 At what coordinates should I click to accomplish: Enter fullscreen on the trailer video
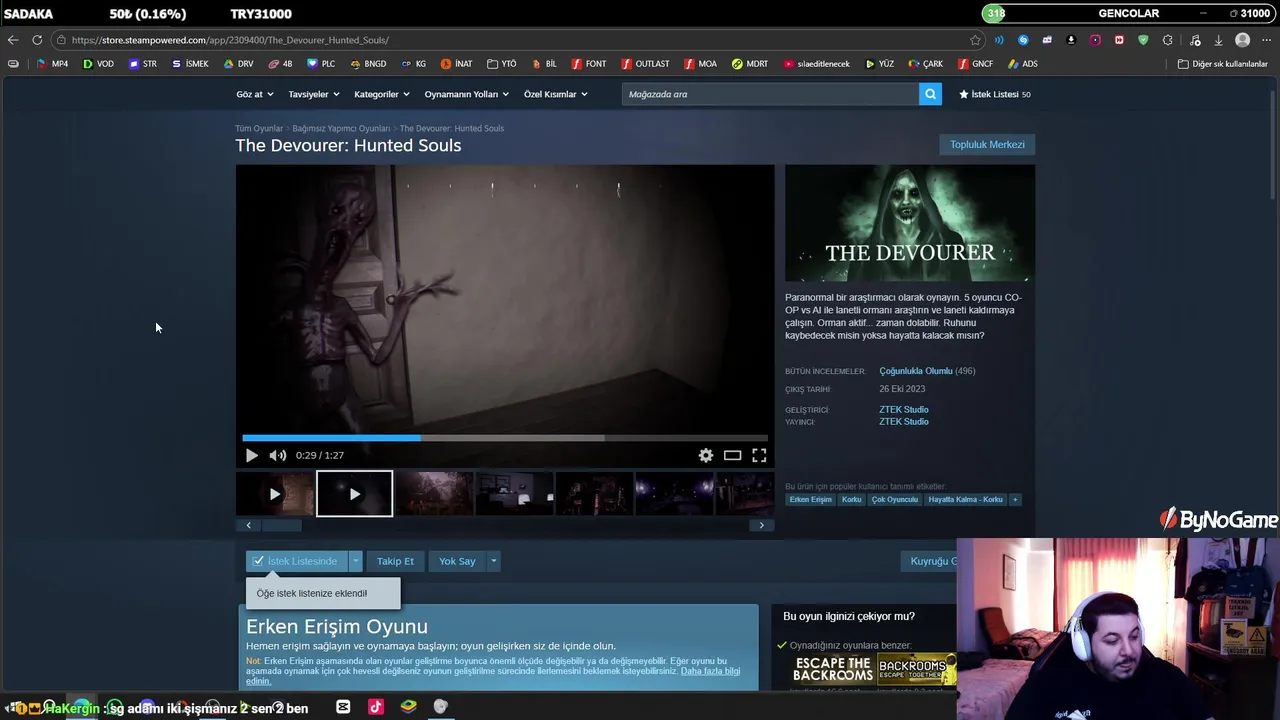tap(759, 455)
